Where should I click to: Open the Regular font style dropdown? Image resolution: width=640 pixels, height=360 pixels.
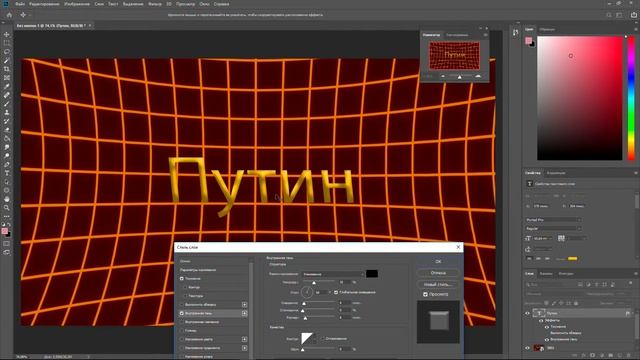553,228
